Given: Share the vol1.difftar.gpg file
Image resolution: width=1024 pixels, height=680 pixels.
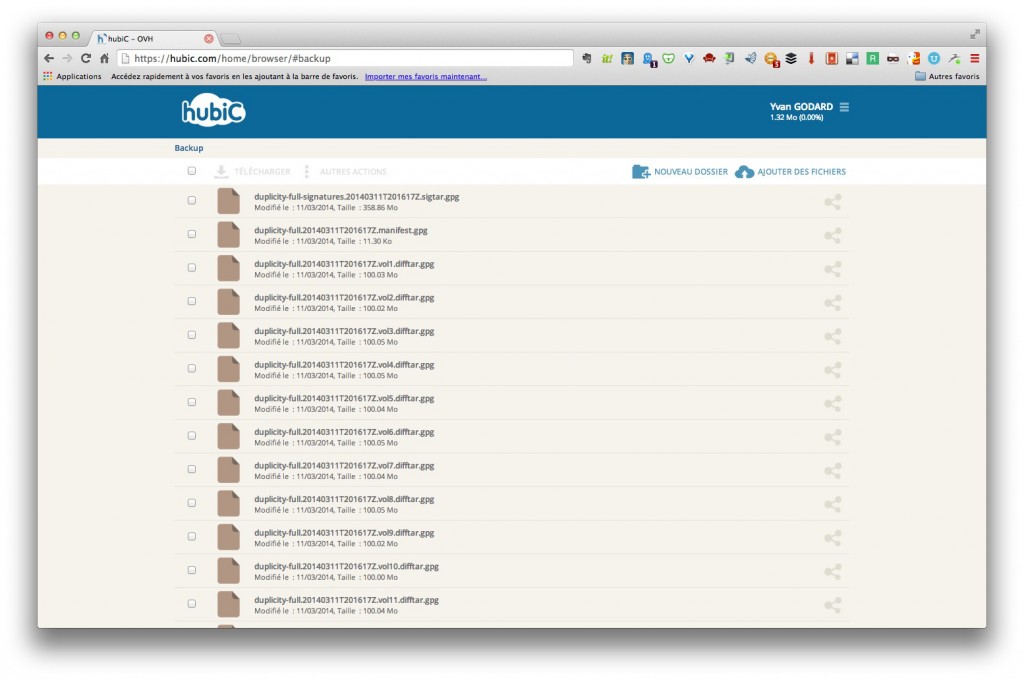Looking at the screenshot, I should pos(832,269).
